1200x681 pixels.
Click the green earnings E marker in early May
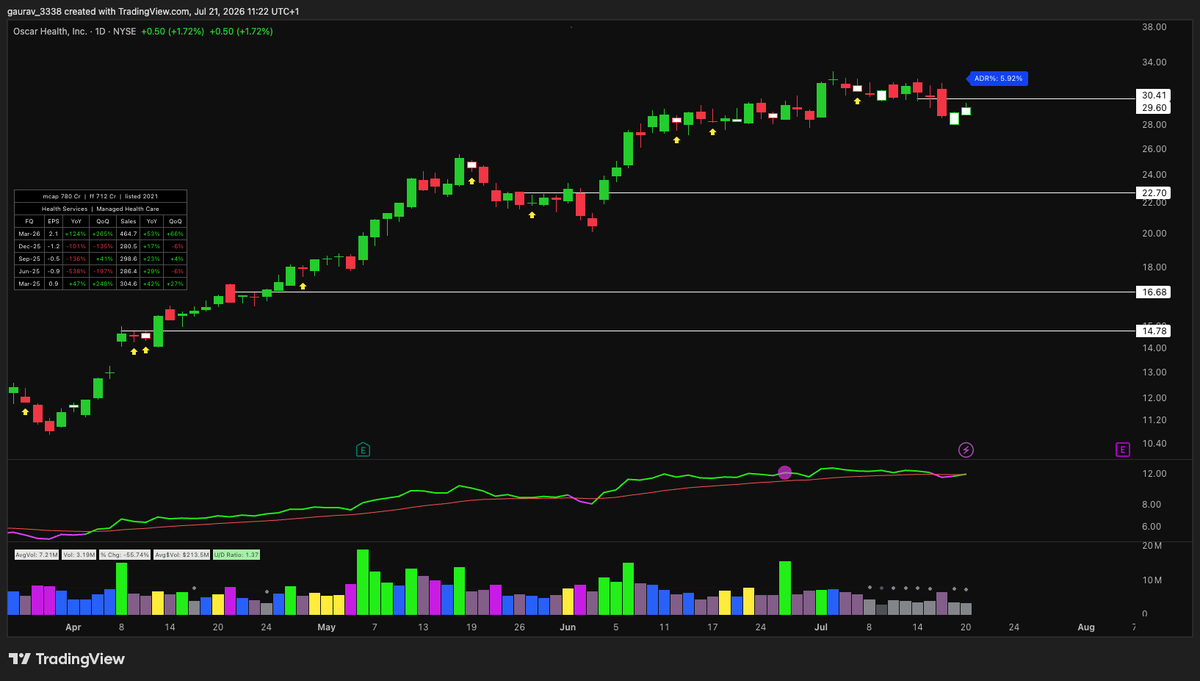(363, 450)
